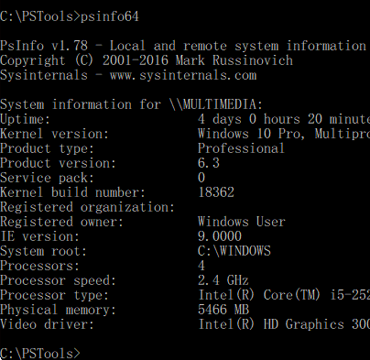370x360 pixels.
Task: Click the Registered organization label
Action: [87, 207]
